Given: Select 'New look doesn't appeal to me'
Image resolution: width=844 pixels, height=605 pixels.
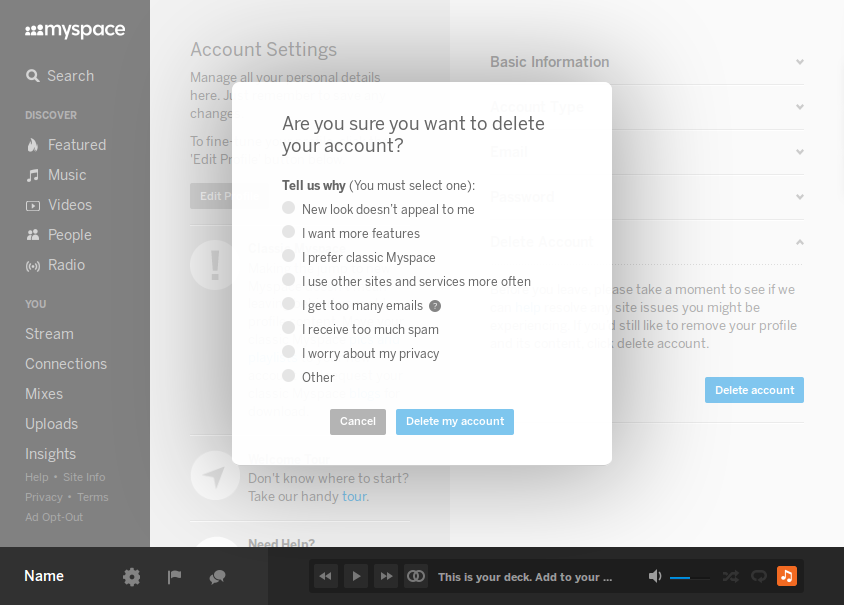Looking at the screenshot, I should pos(289,208).
